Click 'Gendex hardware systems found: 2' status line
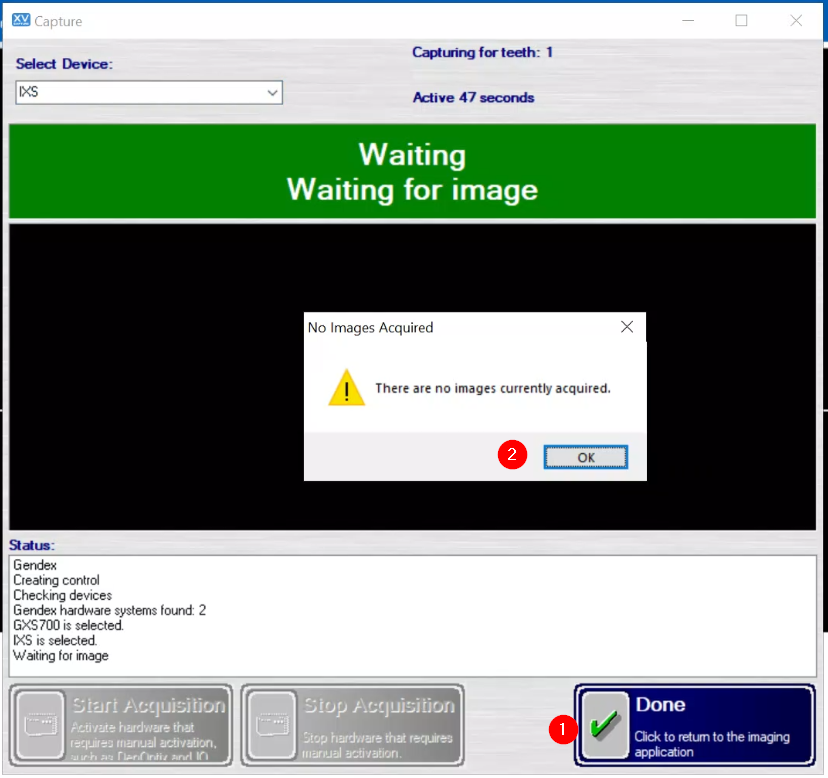The image size is (828, 778). coord(109,610)
